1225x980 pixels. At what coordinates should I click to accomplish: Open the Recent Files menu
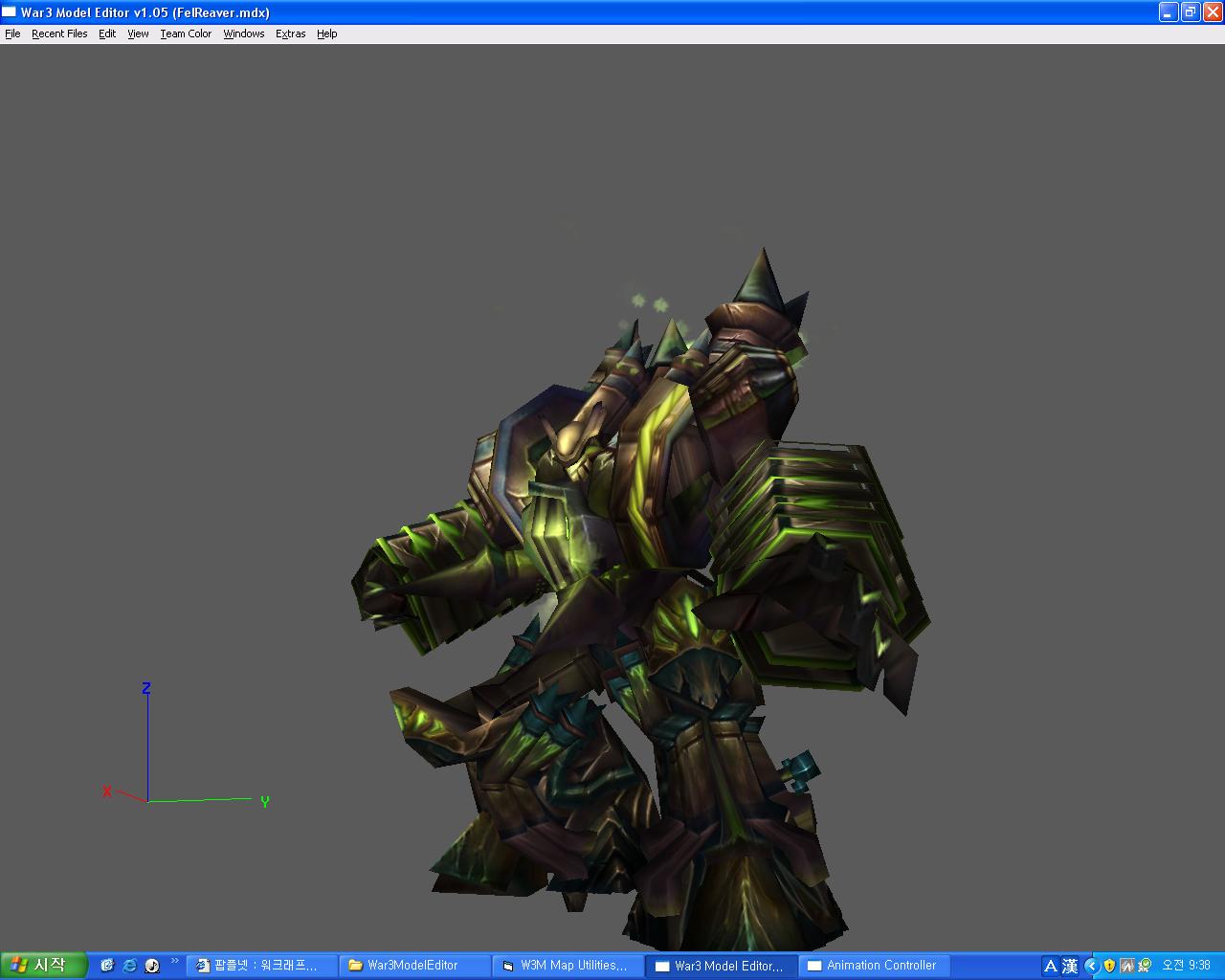pyautogui.click(x=59, y=33)
